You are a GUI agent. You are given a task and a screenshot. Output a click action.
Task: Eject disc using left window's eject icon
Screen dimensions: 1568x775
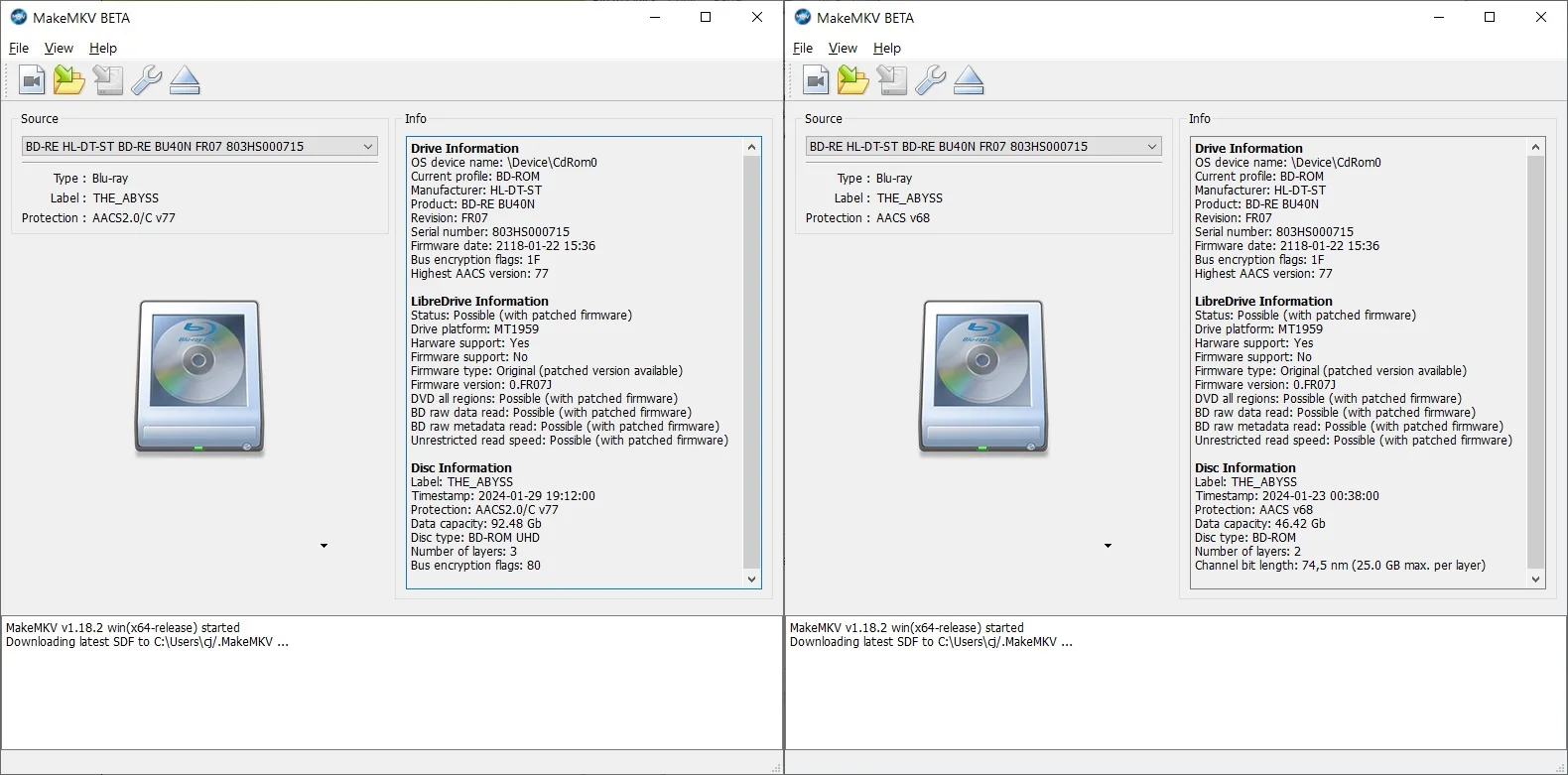[x=185, y=80]
